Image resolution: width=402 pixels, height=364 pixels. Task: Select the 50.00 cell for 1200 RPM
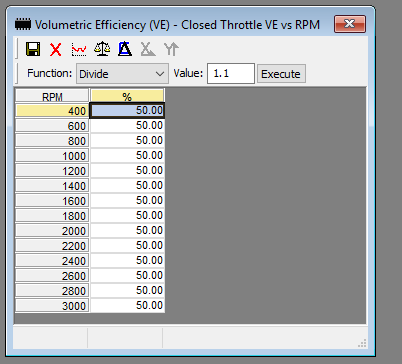click(x=127, y=171)
